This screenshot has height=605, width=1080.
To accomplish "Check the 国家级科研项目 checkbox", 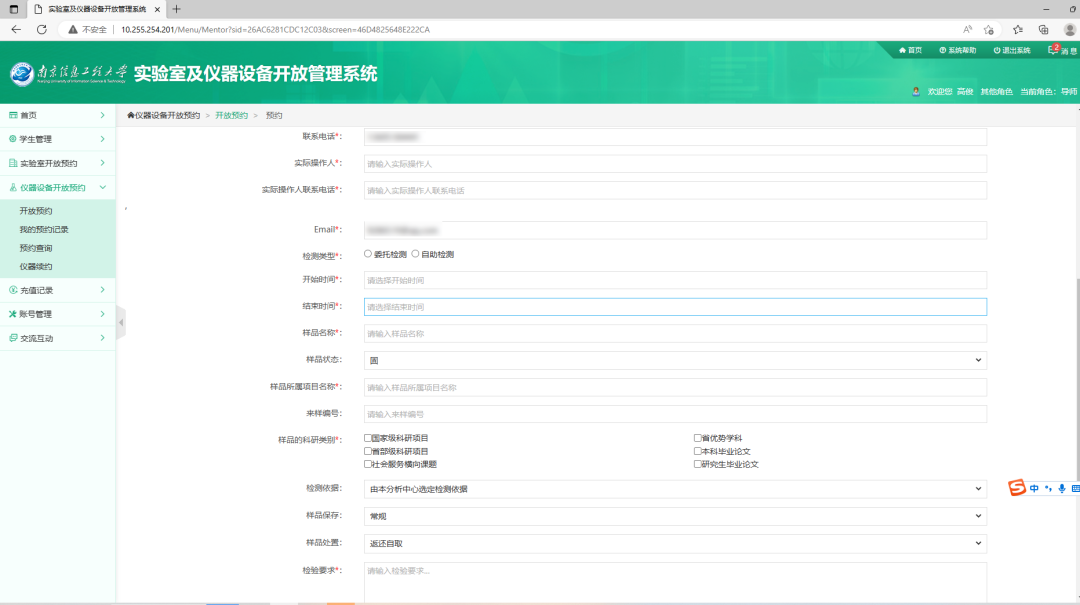I will 368,438.
